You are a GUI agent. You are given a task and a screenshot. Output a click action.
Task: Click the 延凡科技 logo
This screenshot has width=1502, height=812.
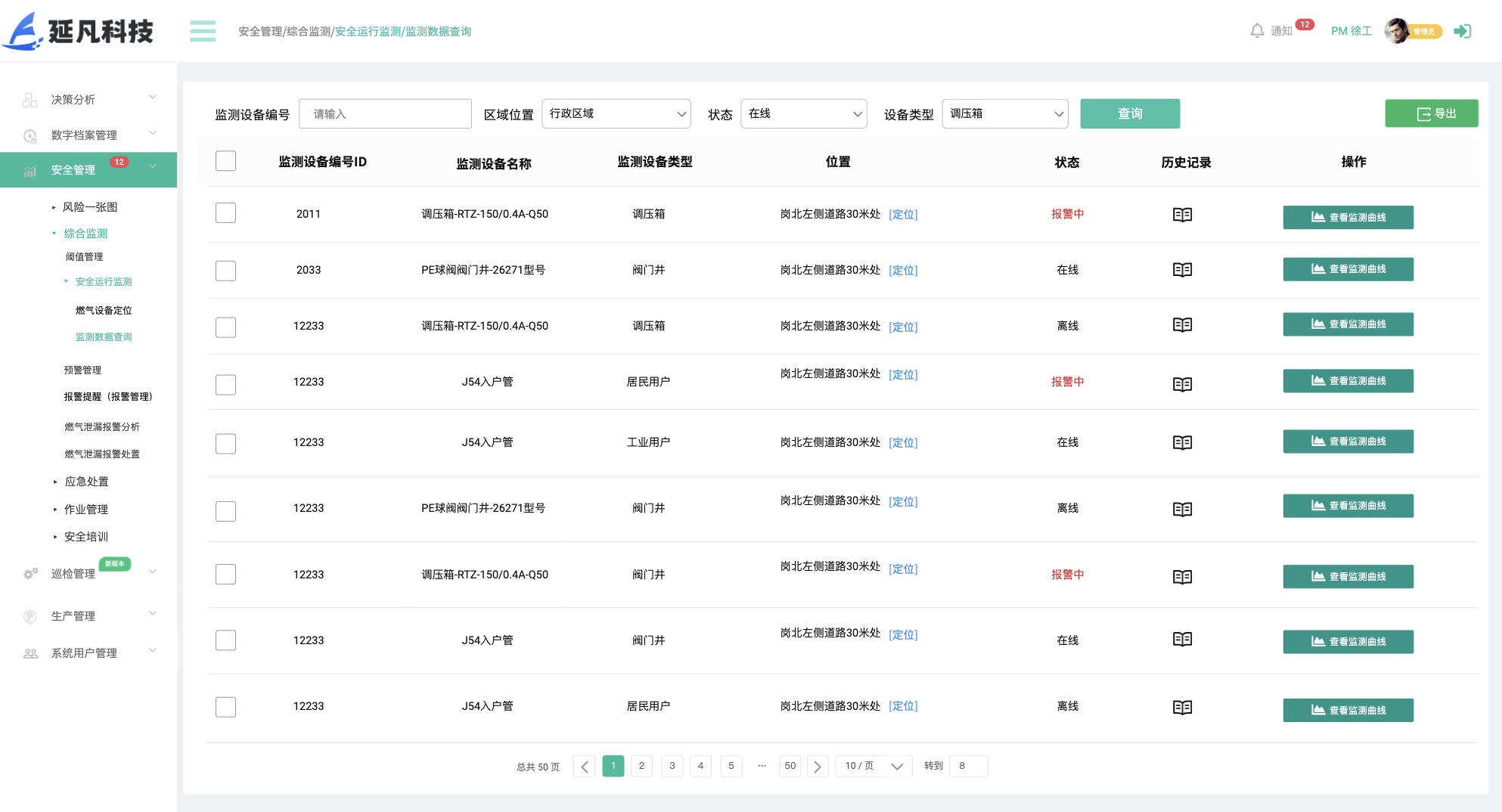[79, 31]
